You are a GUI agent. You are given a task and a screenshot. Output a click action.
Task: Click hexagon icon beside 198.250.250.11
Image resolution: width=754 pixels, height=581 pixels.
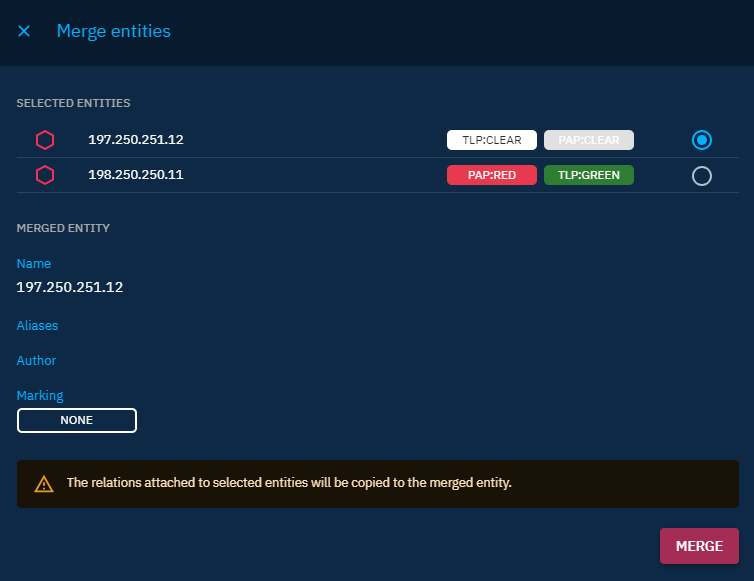click(x=45, y=175)
